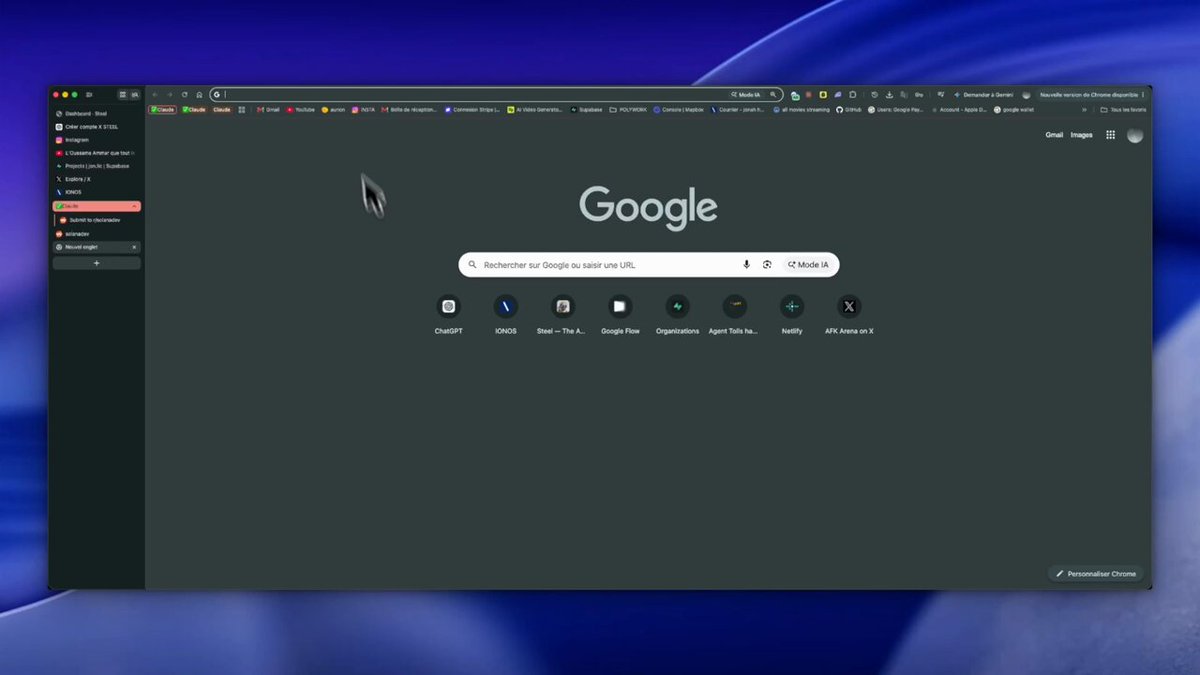Close the Nouvel onglet tab

pyautogui.click(x=135, y=247)
